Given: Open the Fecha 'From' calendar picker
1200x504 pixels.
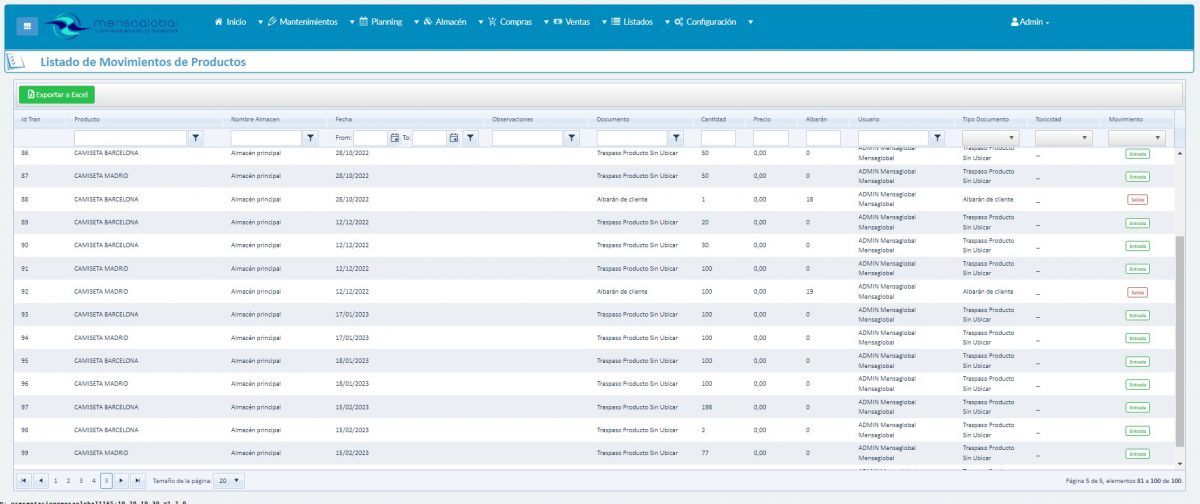Looking at the screenshot, I should tap(394, 138).
